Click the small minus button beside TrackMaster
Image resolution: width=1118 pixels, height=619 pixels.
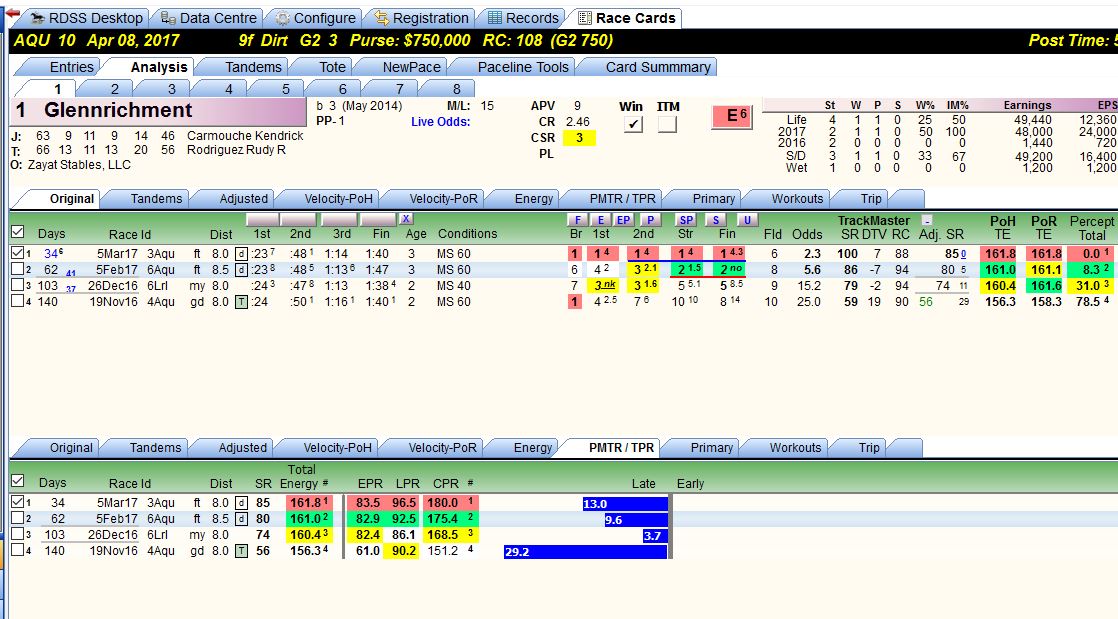926,220
